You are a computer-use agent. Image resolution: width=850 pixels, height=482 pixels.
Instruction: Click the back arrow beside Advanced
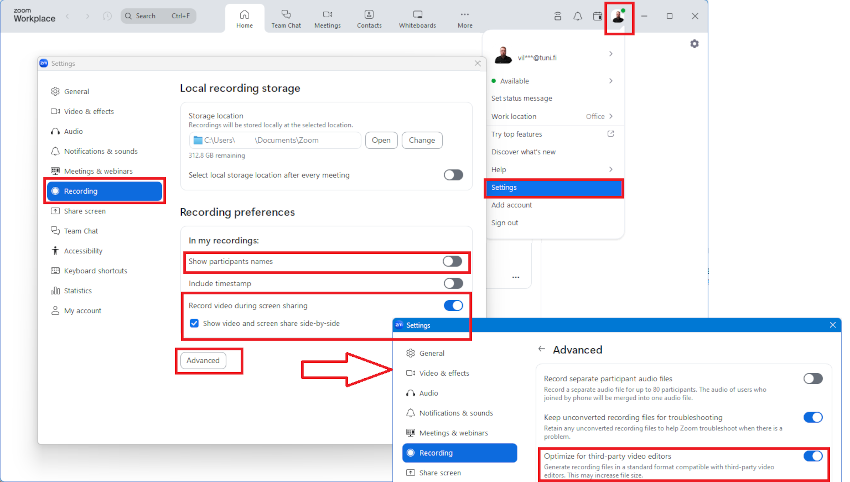coord(542,350)
